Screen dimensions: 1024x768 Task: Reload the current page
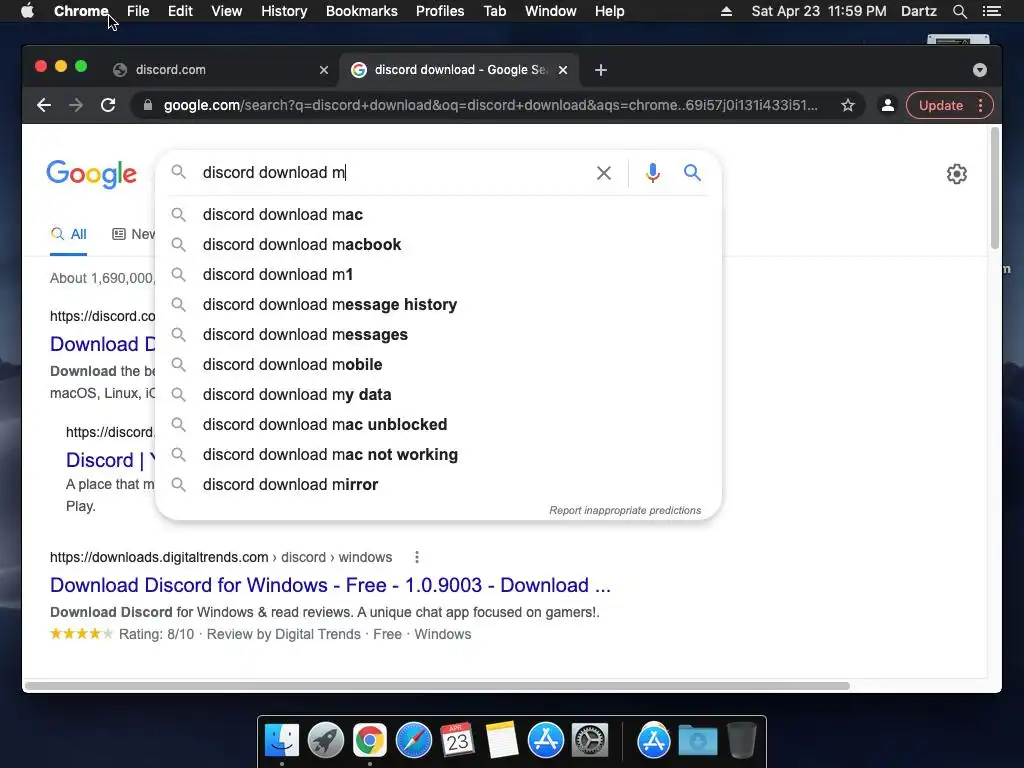pos(108,105)
